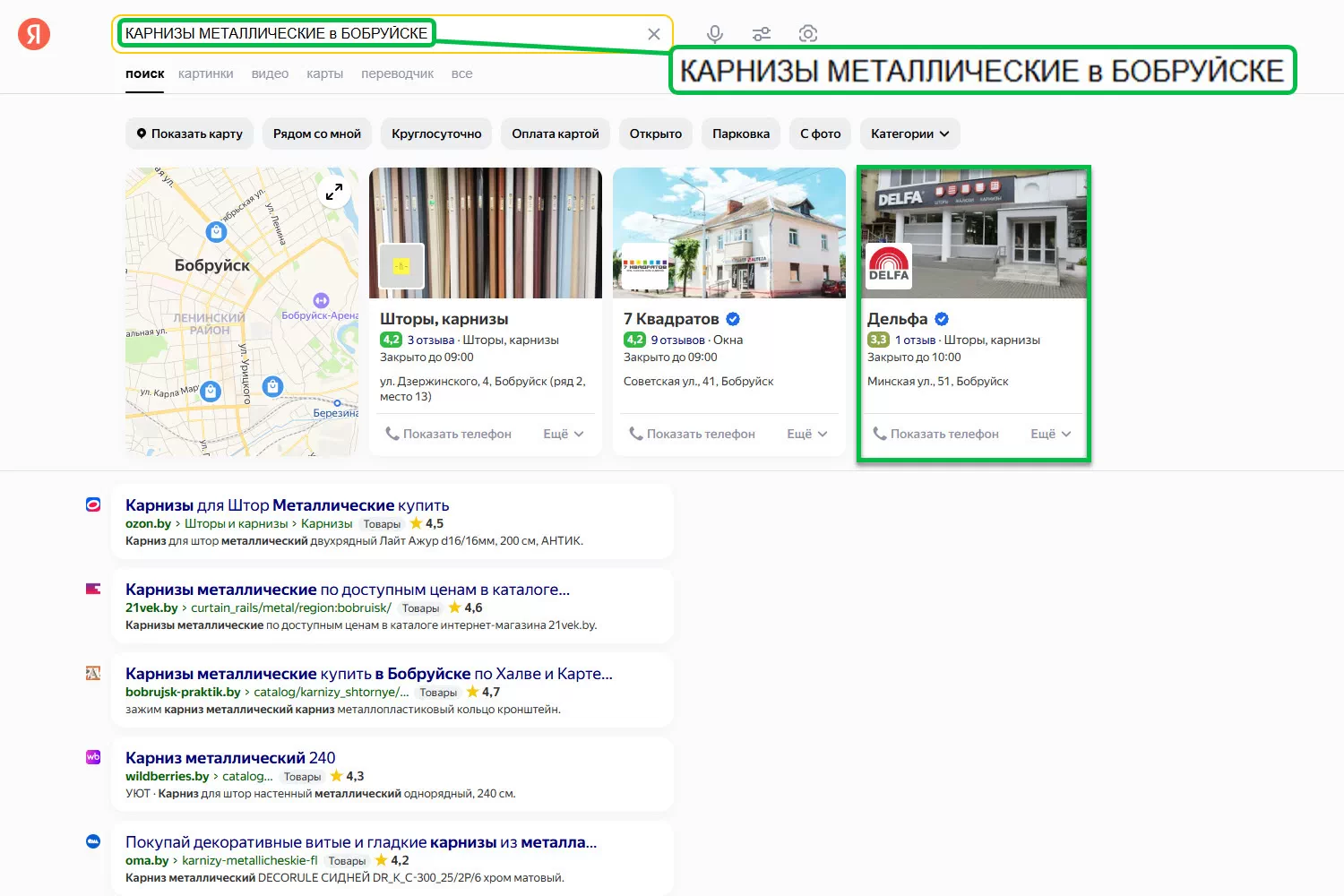Clear the search query with X icon

click(x=654, y=34)
